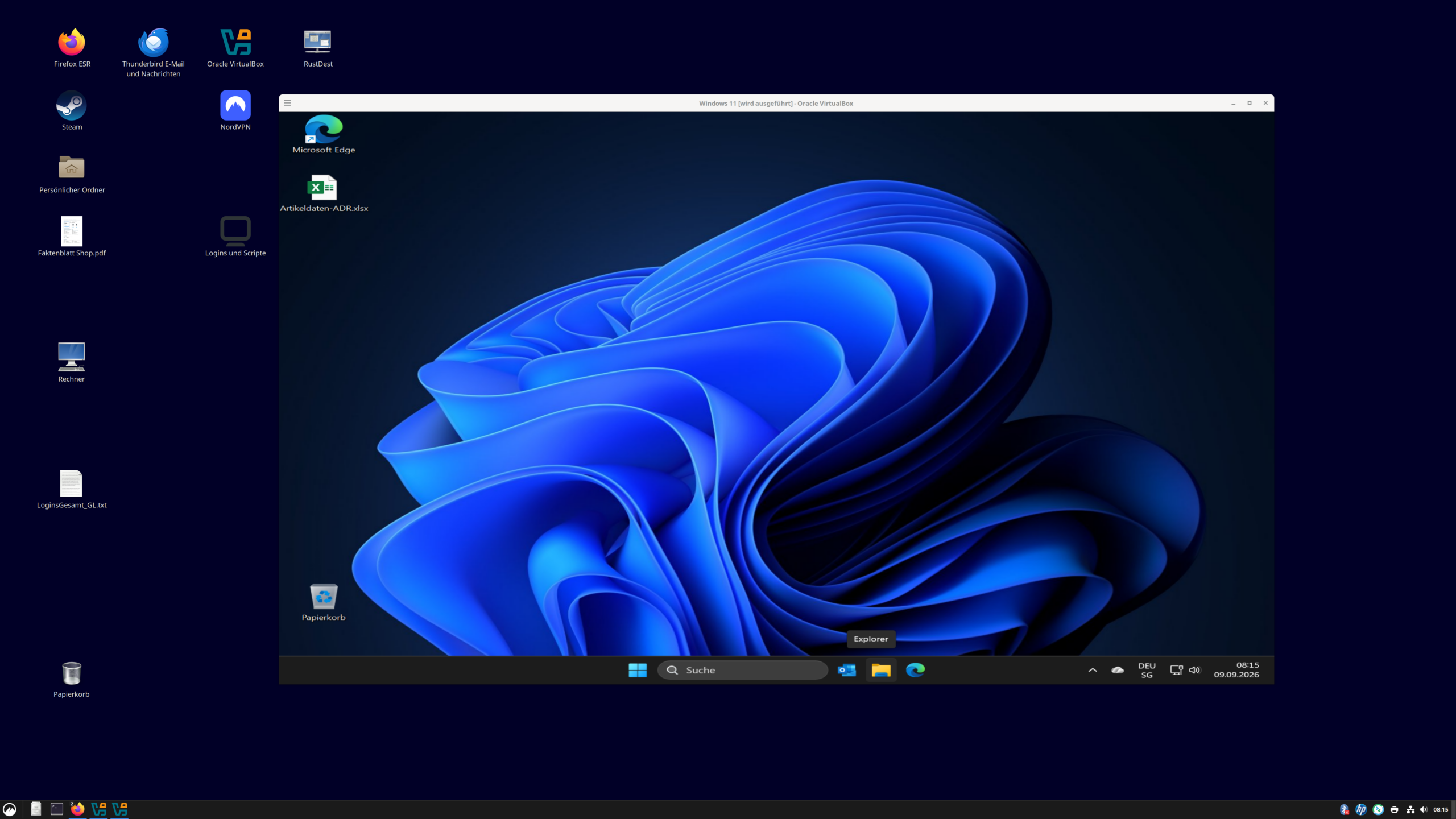Select Artikeldaten-ADR.xlsx on Windows desktop

pyautogui.click(x=324, y=193)
